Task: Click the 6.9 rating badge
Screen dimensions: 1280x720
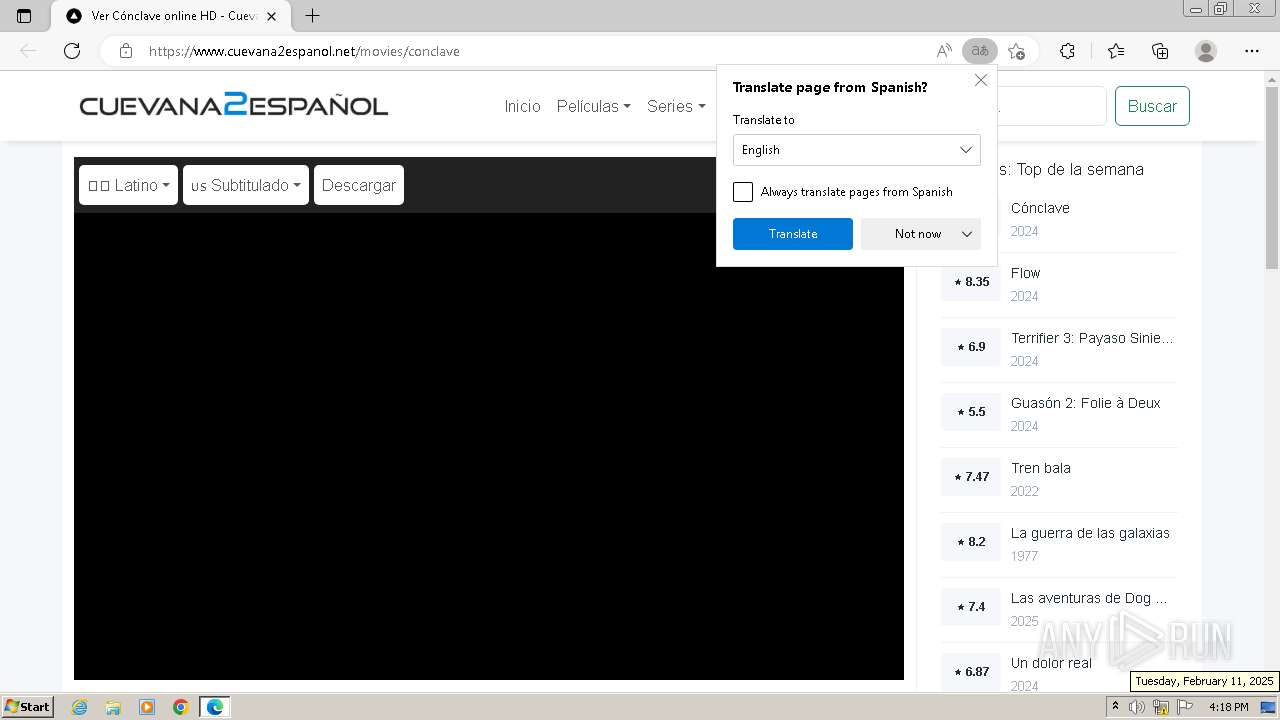Action: point(971,347)
